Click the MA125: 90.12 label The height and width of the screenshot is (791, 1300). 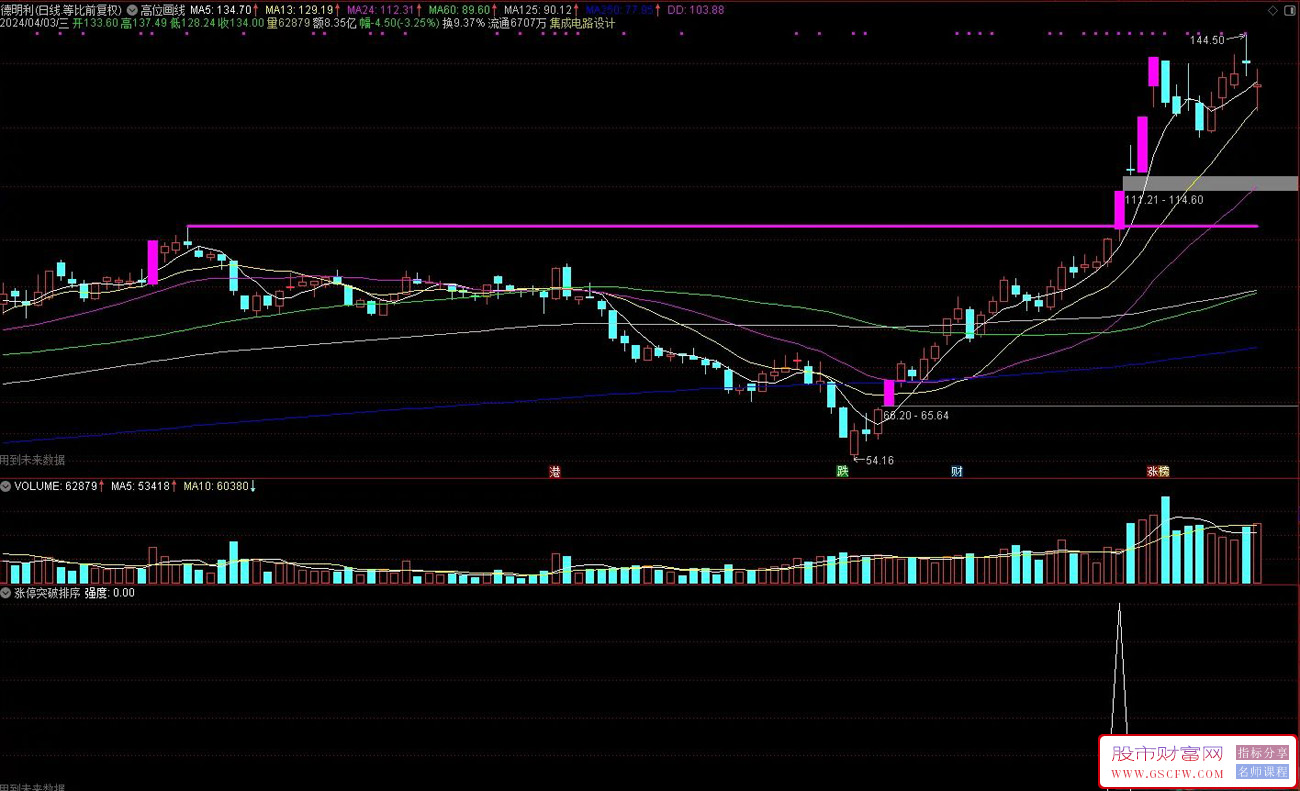[x=536, y=10]
